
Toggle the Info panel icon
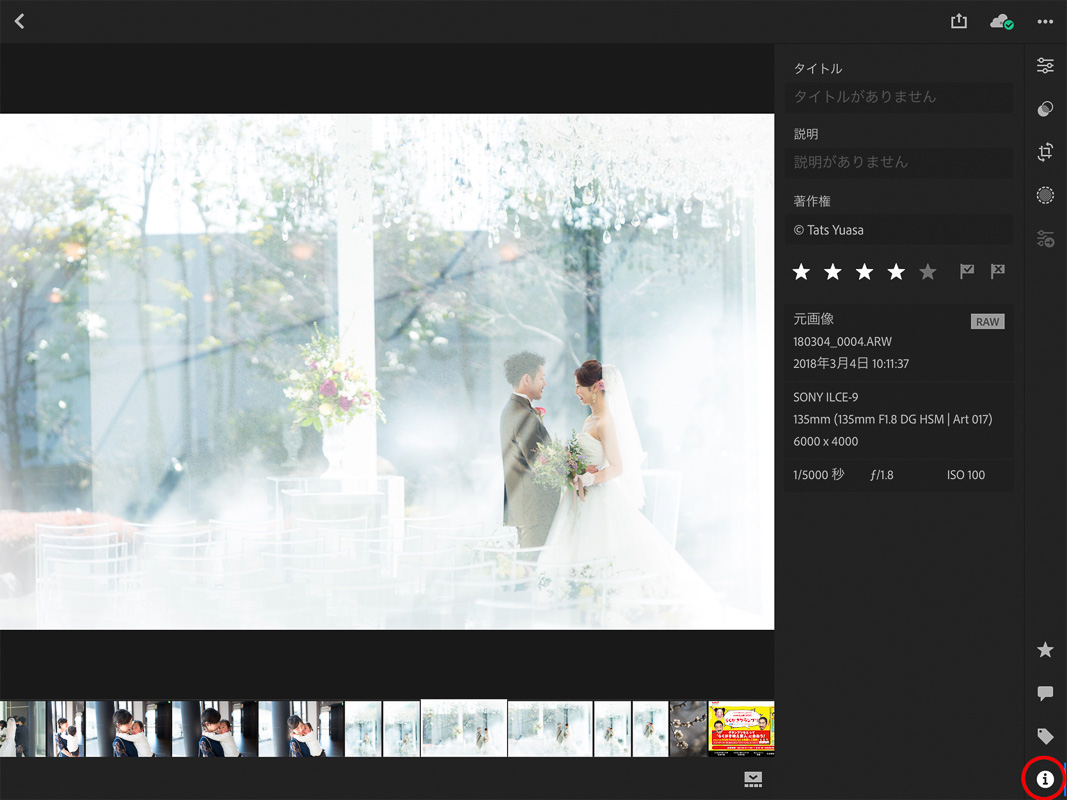pyautogui.click(x=1045, y=779)
